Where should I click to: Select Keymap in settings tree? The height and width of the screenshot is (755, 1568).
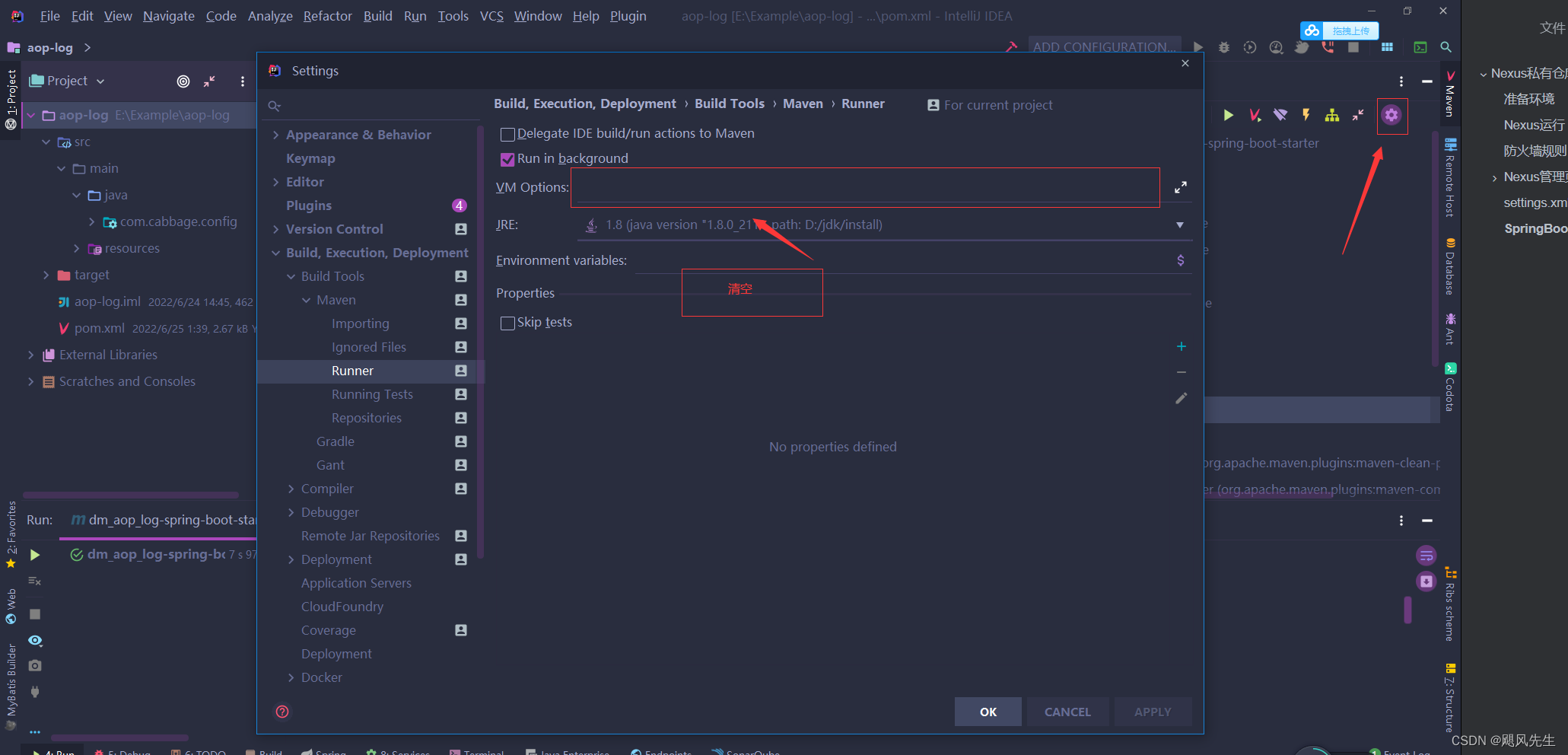click(310, 158)
